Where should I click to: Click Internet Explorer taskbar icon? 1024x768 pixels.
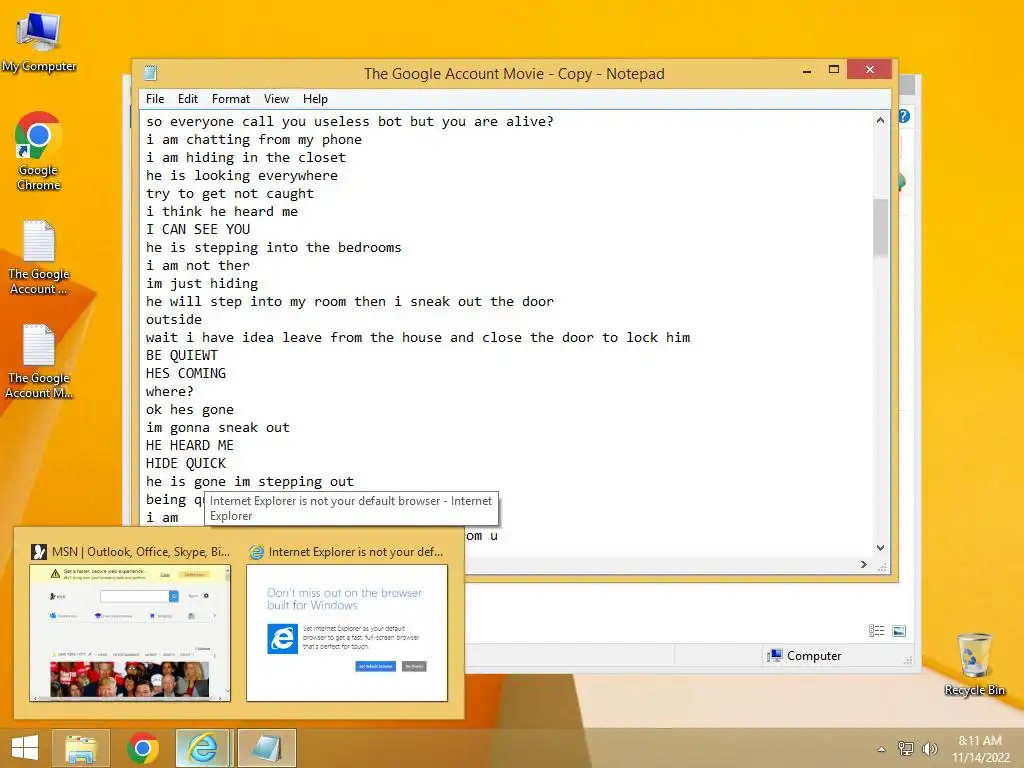pyautogui.click(x=203, y=748)
